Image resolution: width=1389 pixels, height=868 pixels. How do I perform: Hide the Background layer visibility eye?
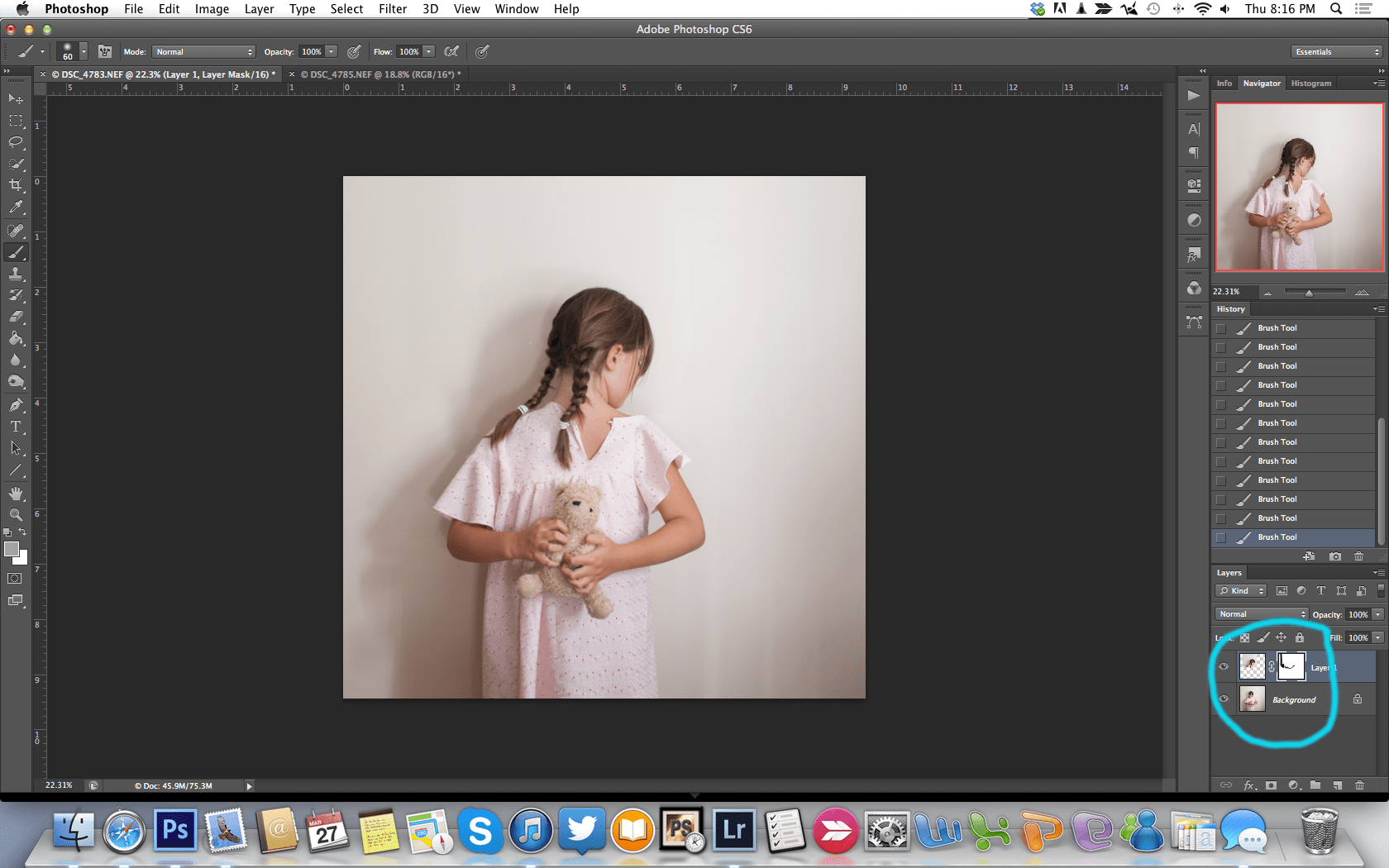1224,699
